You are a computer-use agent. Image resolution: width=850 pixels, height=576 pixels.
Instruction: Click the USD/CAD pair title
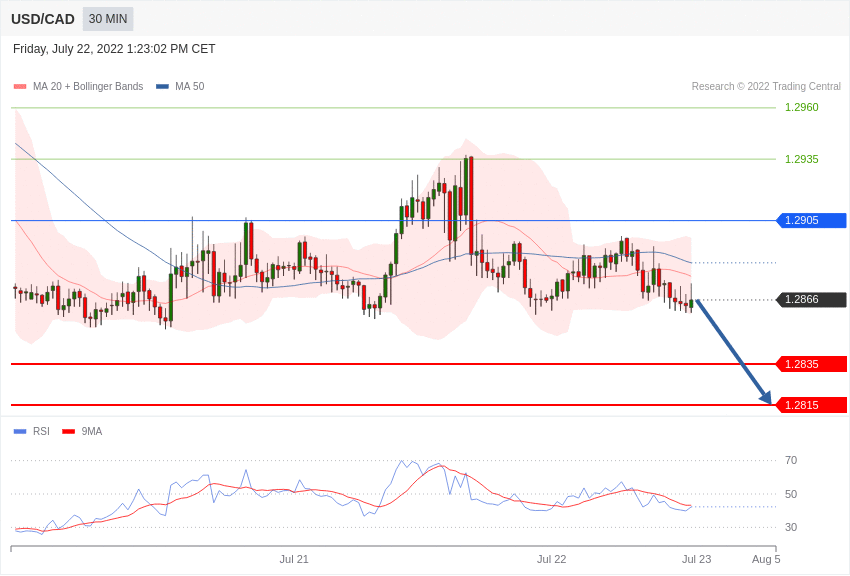[x=43, y=19]
